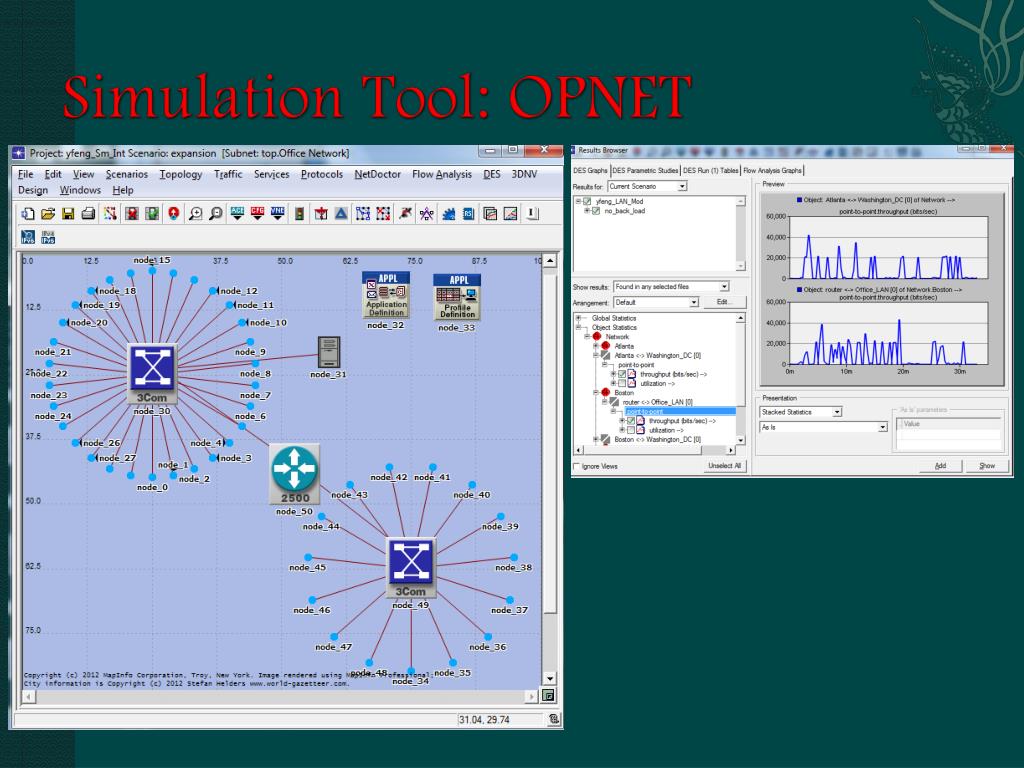Click the RS toolbar icon

pyautogui.click(x=468, y=214)
